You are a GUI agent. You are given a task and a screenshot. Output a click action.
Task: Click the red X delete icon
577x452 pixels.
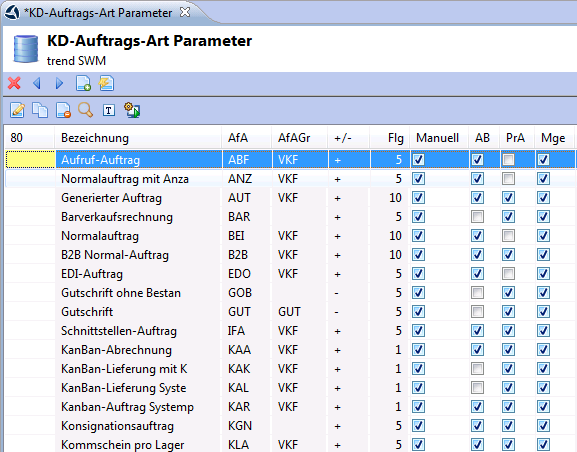pyautogui.click(x=14, y=83)
